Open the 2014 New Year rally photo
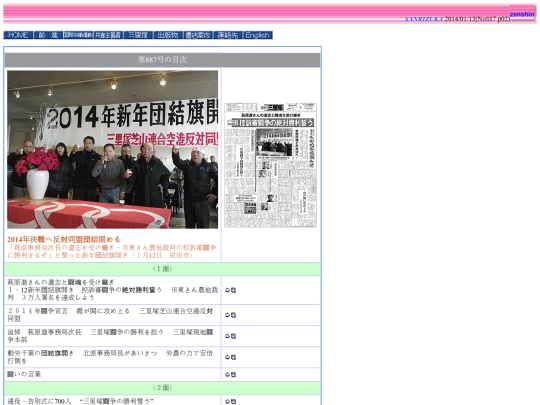 pos(113,149)
